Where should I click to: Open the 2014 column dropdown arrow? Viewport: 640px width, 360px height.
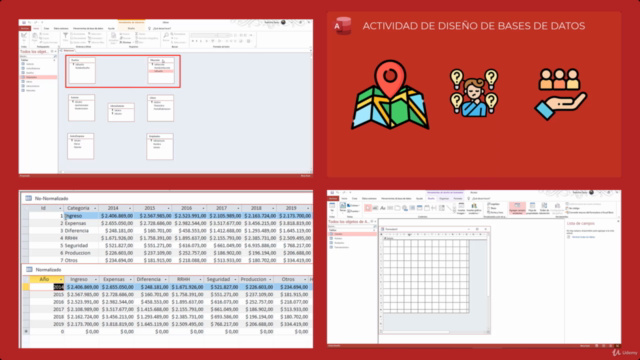(130, 208)
